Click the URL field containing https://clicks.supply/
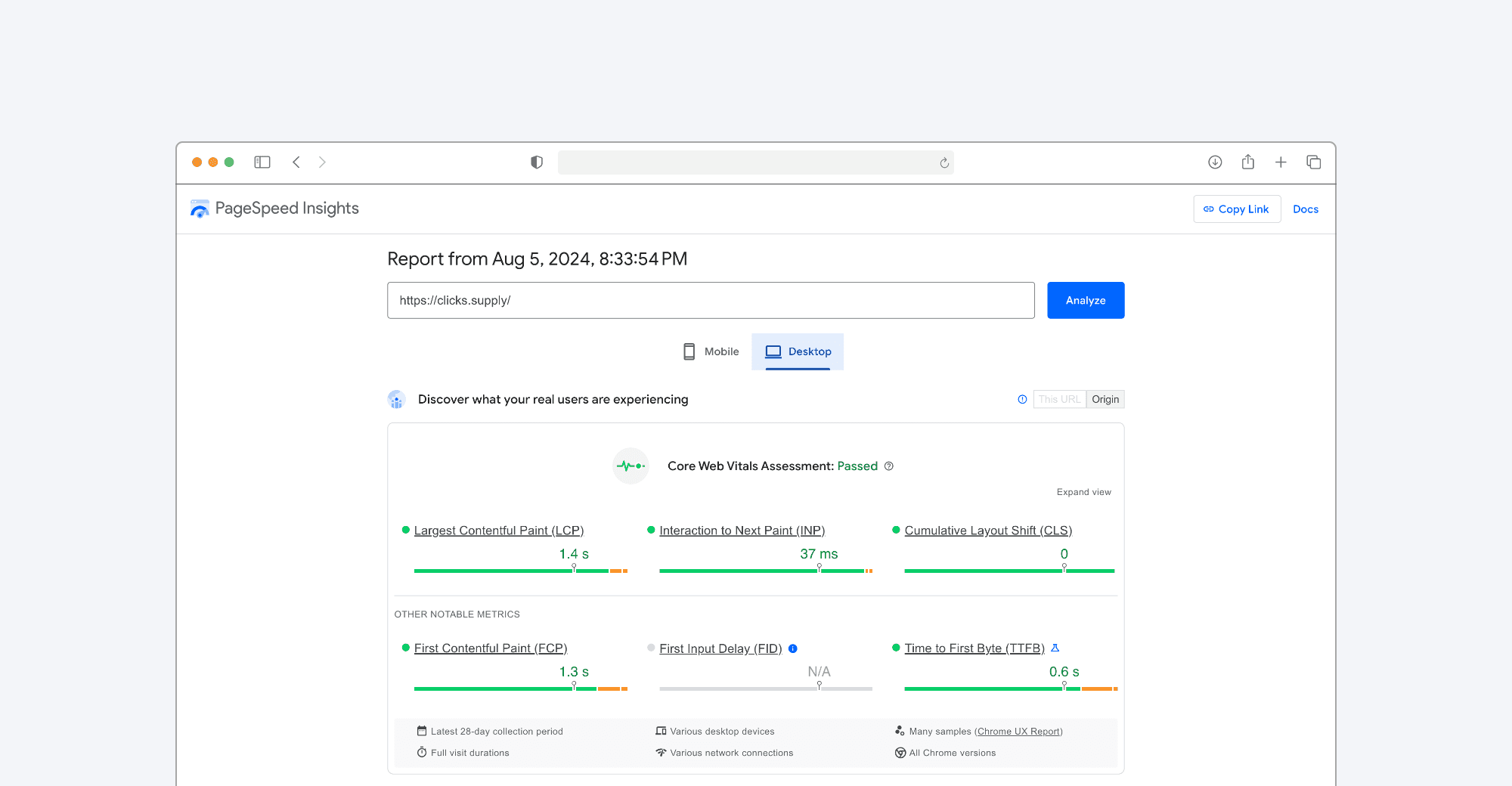This screenshot has height=786, width=1512. (x=711, y=300)
